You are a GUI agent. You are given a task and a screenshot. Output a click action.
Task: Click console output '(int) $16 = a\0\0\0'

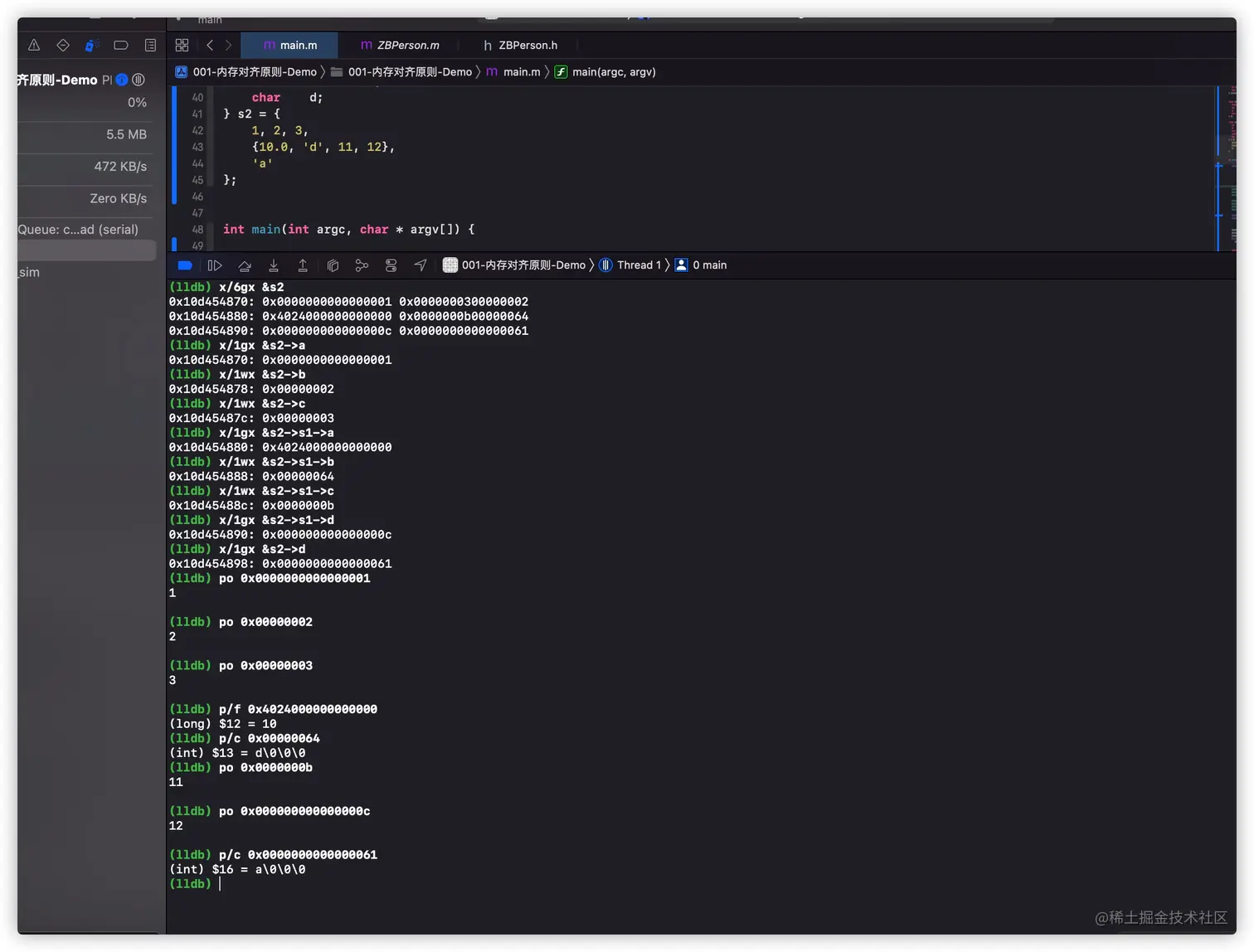click(237, 870)
